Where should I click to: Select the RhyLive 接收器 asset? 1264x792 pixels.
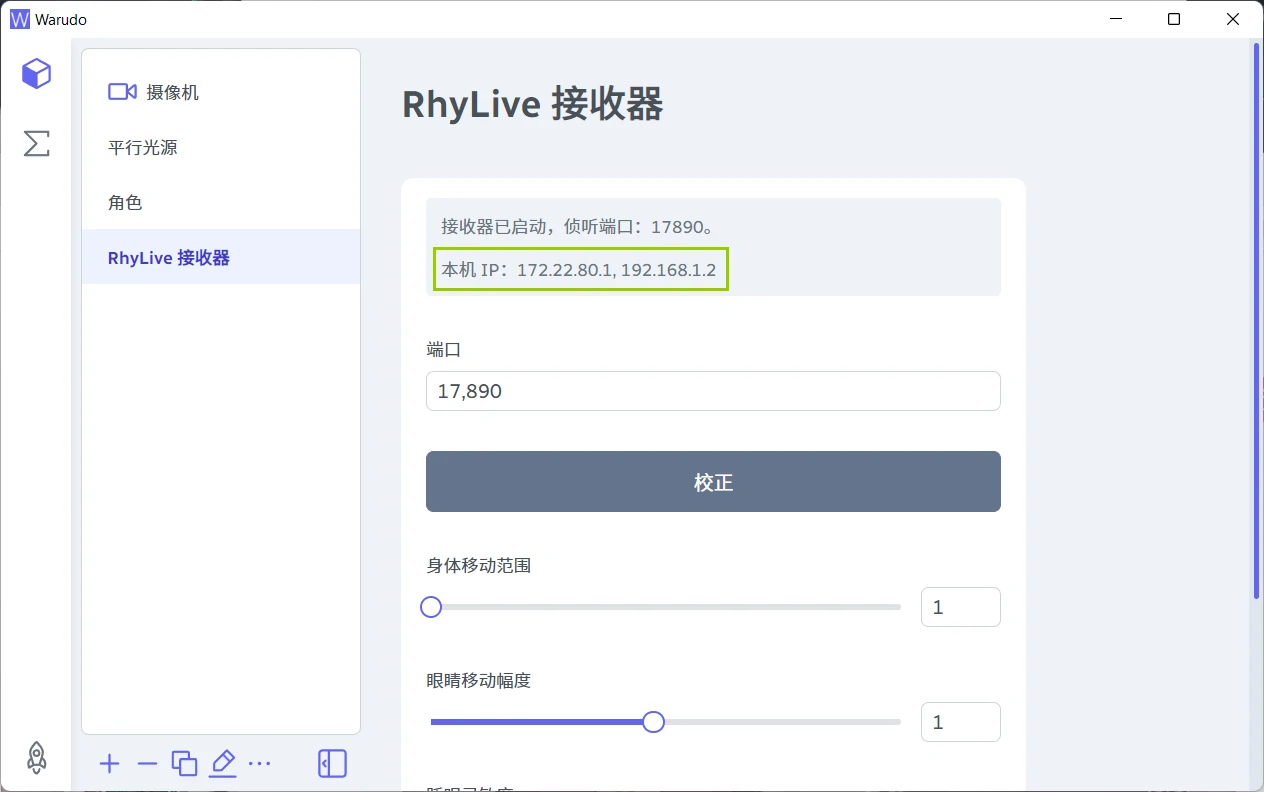221,257
